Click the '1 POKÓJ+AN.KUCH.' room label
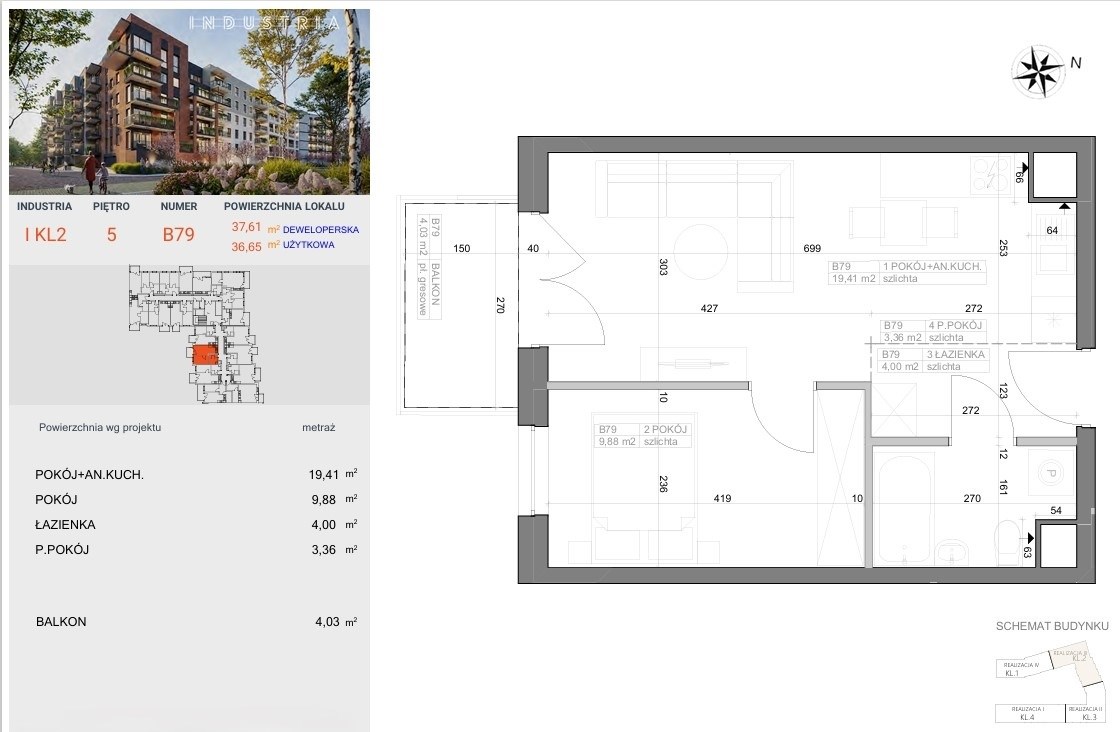This screenshot has width=1120, height=732. point(933,267)
